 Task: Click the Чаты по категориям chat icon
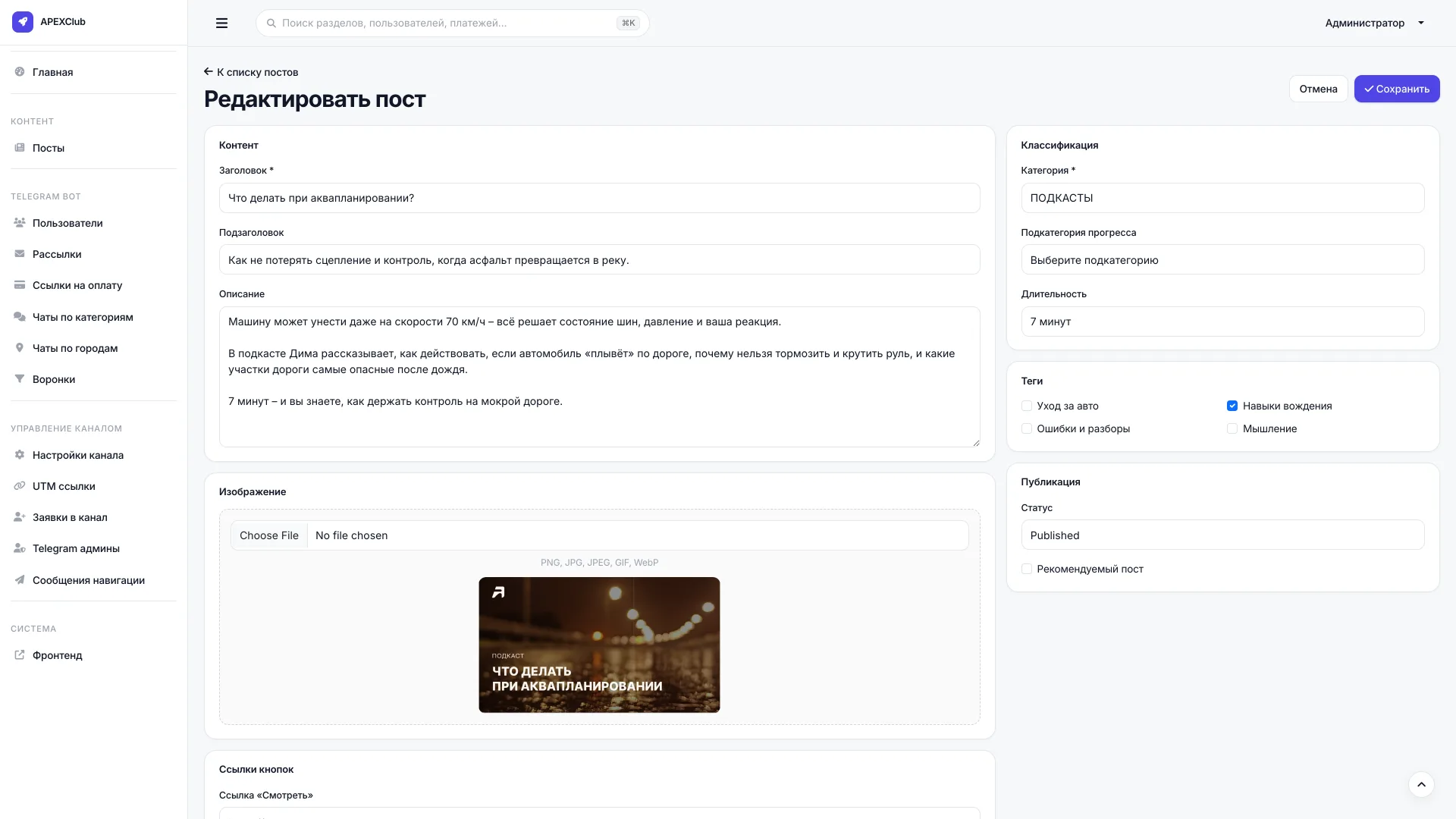20,317
